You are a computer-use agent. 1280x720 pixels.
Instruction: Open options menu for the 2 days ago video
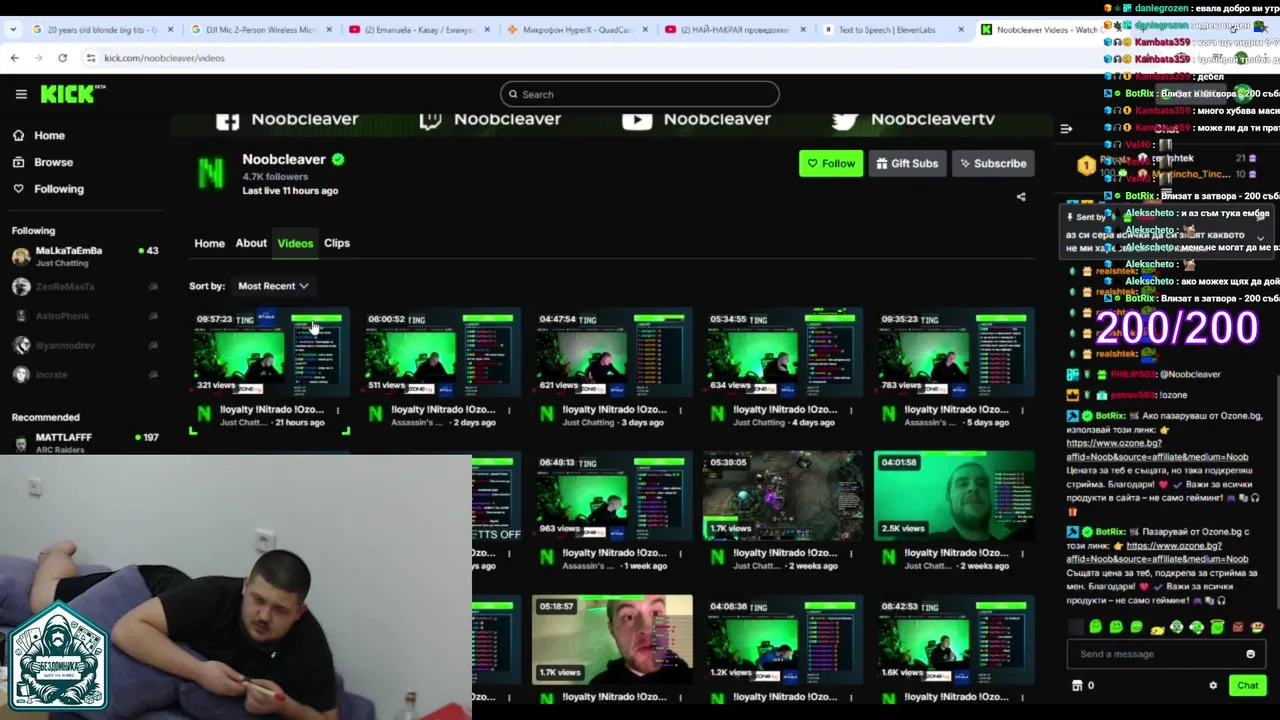point(508,410)
